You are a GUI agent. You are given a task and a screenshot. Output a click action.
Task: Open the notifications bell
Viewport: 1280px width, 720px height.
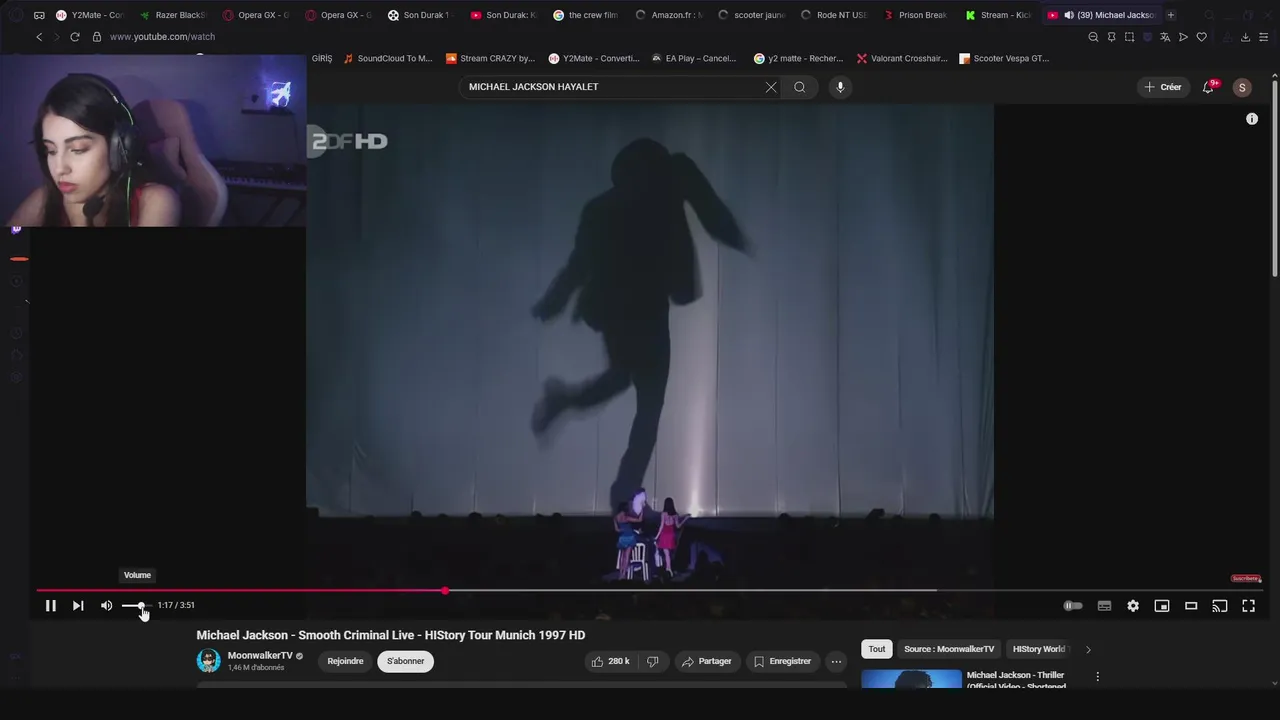point(1208,87)
